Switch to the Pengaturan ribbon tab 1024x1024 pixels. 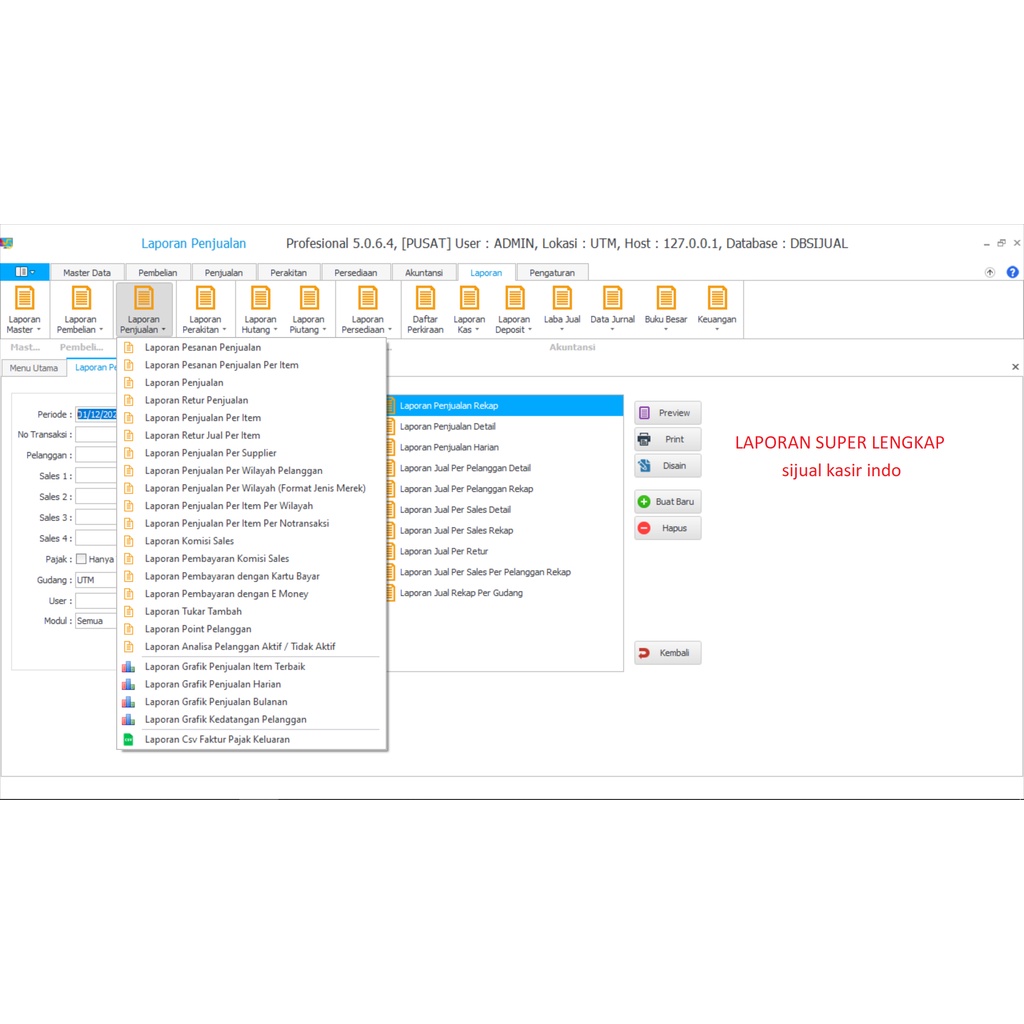coord(552,272)
